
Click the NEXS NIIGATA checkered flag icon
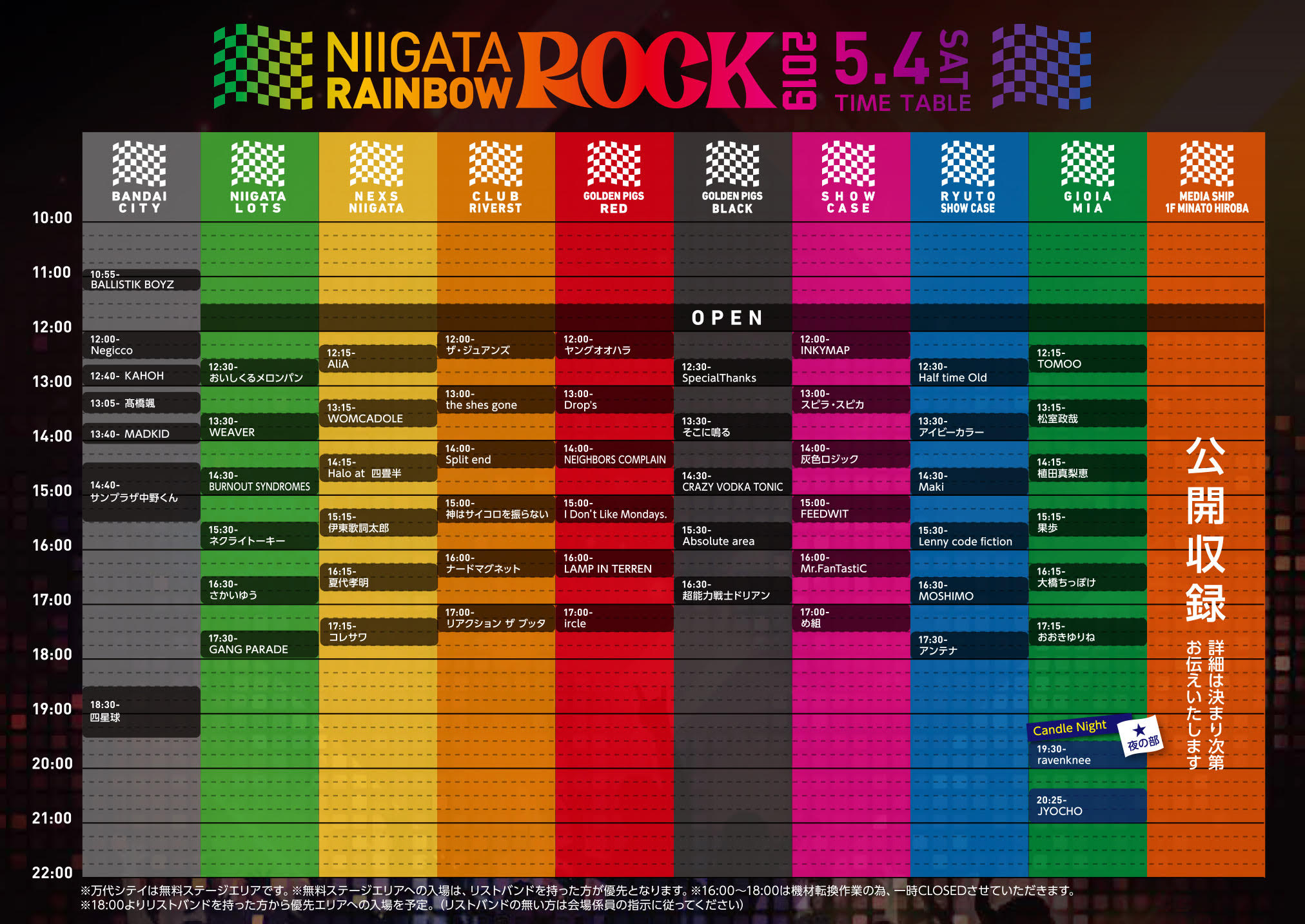point(377,164)
